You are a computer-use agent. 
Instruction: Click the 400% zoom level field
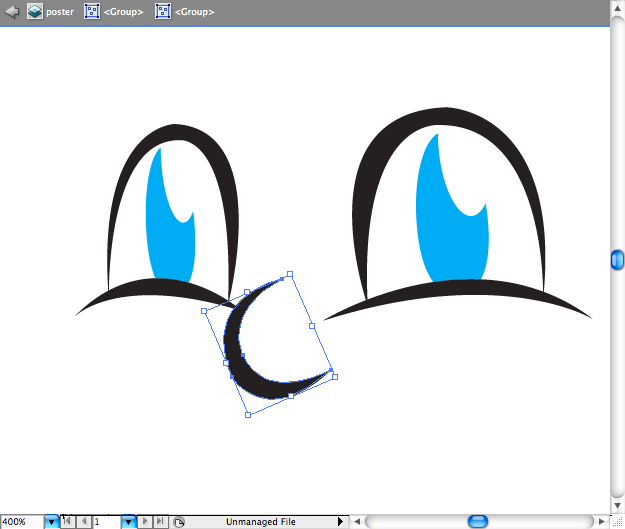click(22, 522)
